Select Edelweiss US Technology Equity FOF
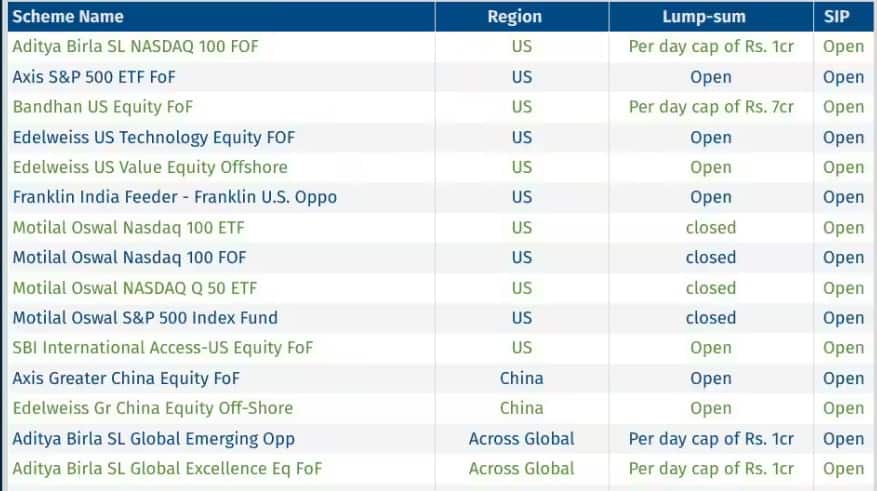Image resolution: width=877 pixels, height=491 pixels. click(154, 137)
